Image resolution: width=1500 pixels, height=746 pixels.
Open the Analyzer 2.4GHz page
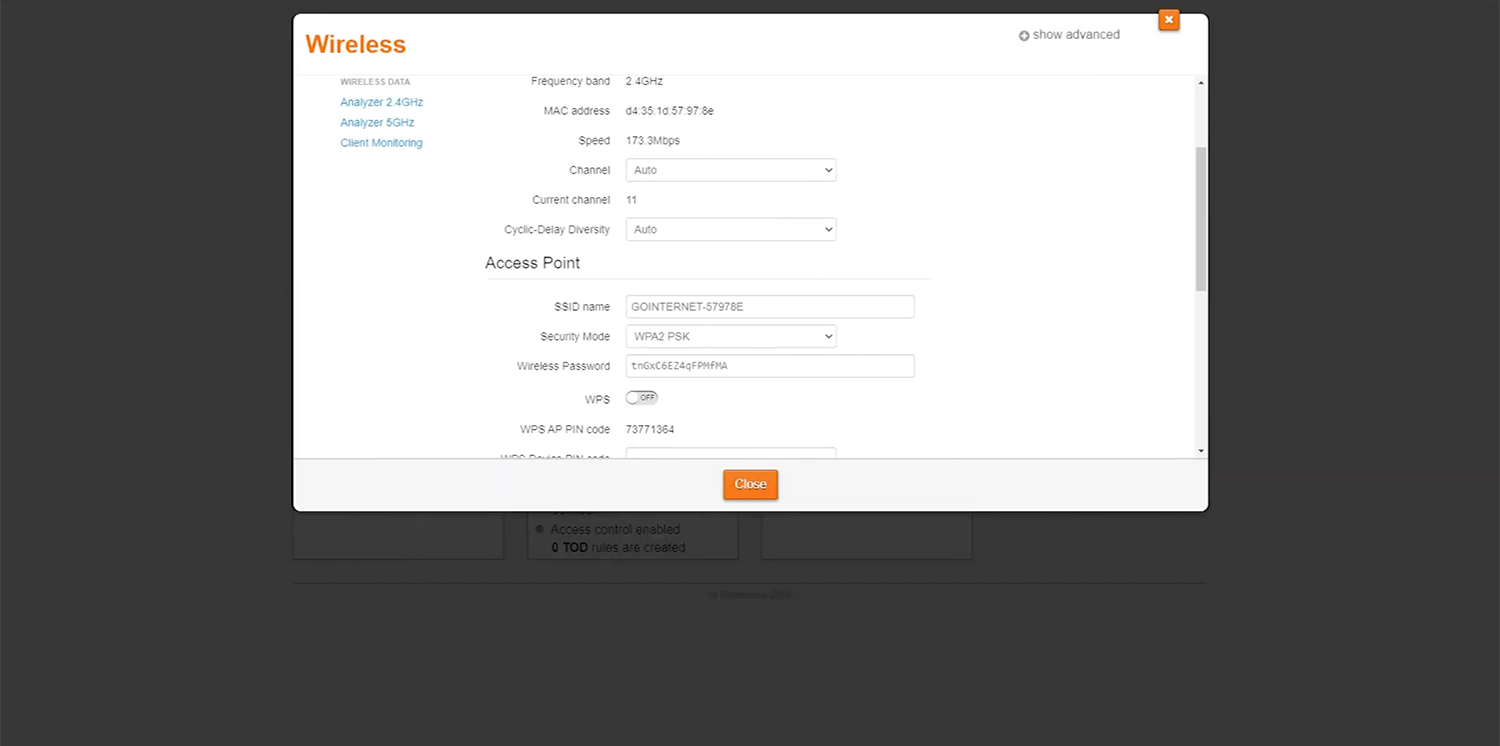point(381,102)
